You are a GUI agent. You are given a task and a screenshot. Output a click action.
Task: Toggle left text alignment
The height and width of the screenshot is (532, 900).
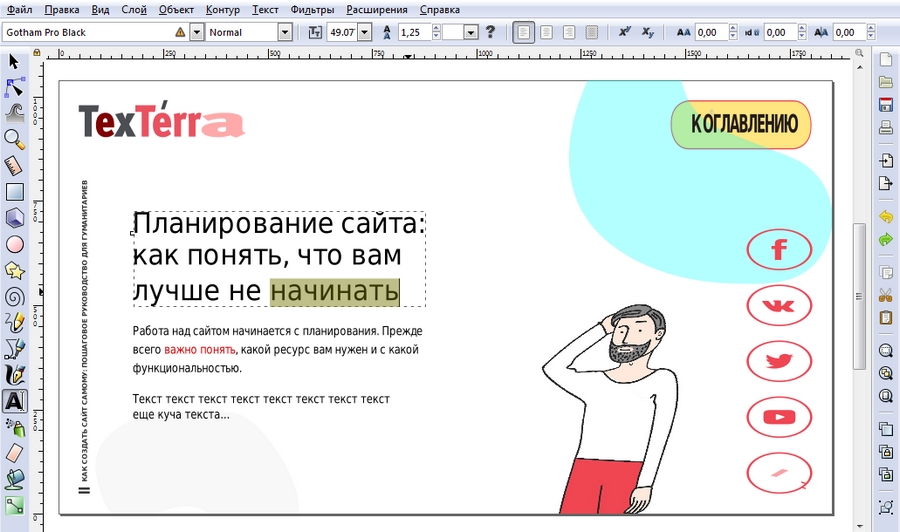coord(524,32)
